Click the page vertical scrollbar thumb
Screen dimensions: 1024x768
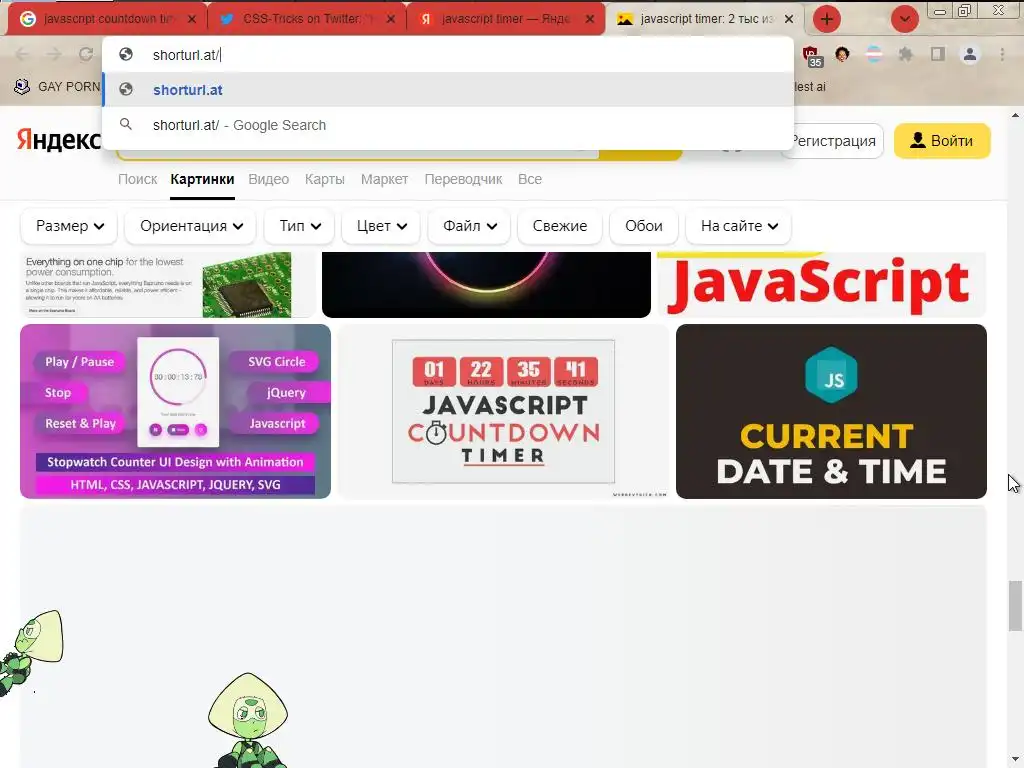point(1015,605)
